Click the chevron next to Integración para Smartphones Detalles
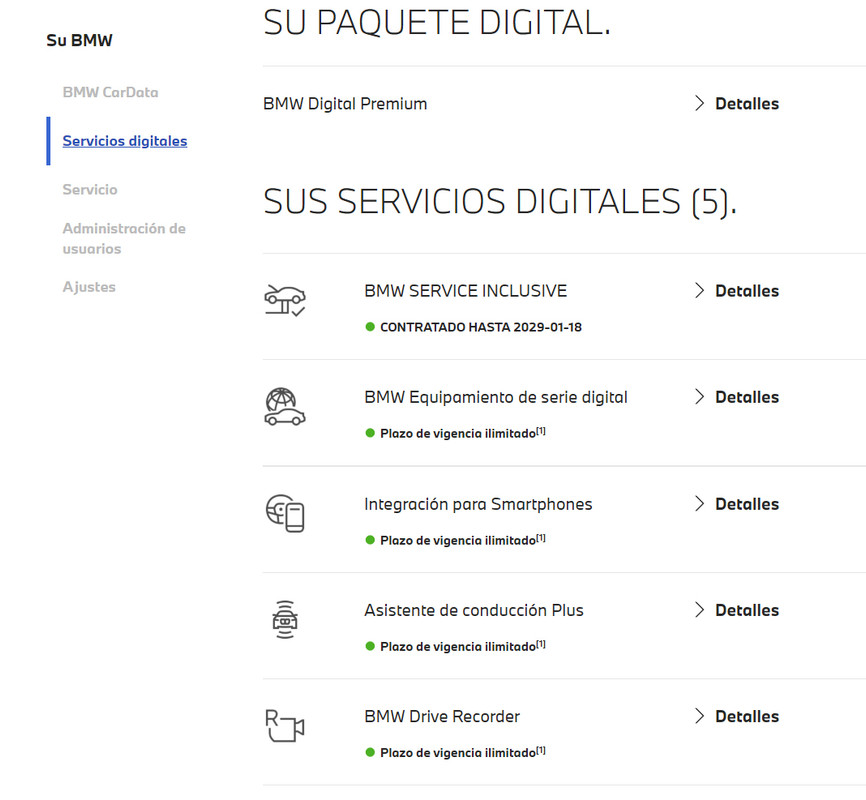The width and height of the screenshot is (866, 800). pyautogui.click(x=699, y=504)
